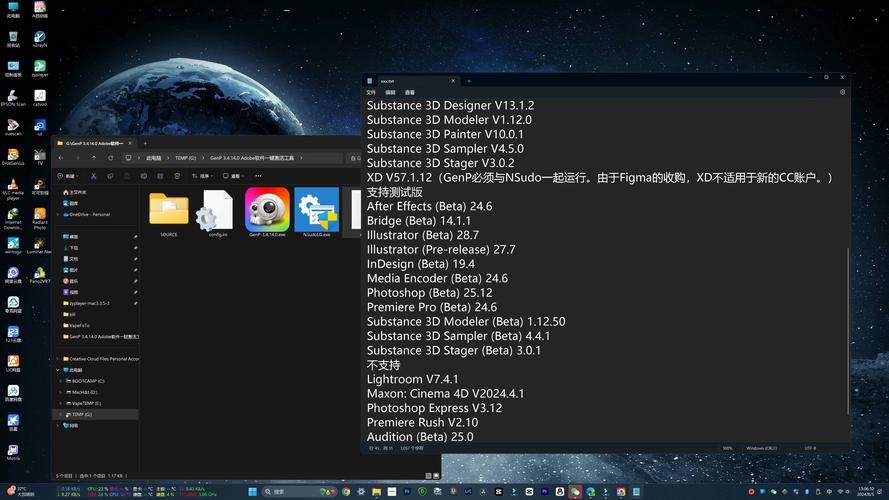Select the NSudoLG.exe file icon
889x500 pixels.
316,211
